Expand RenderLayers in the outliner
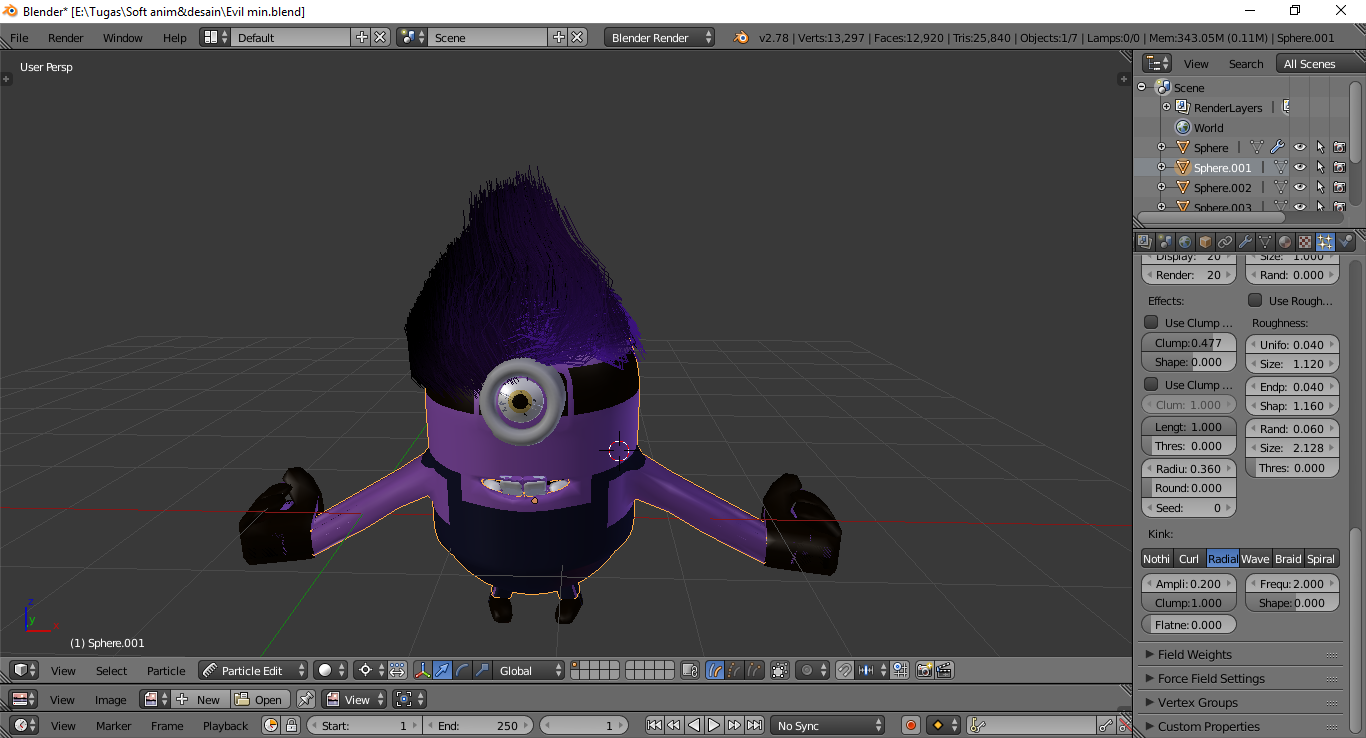 [1166, 107]
